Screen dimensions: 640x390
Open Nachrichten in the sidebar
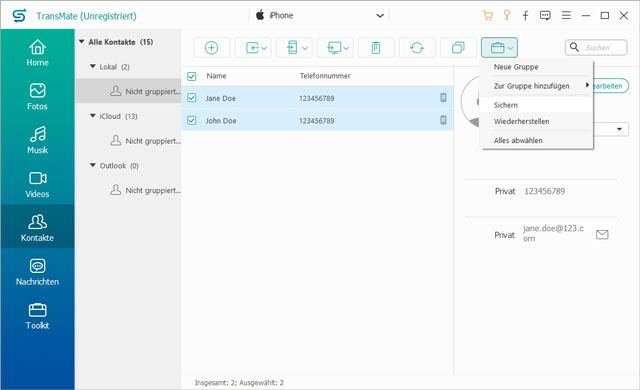pos(38,272)
